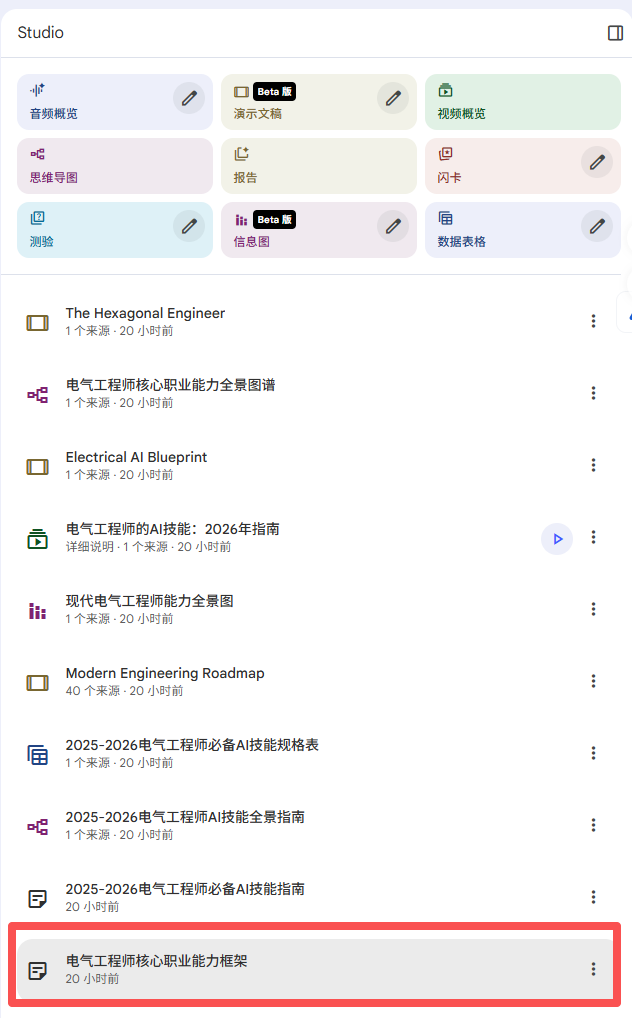
Task: Click video icon of 电气工程师的AI技能：2026年指南
Action: [38, 539]
